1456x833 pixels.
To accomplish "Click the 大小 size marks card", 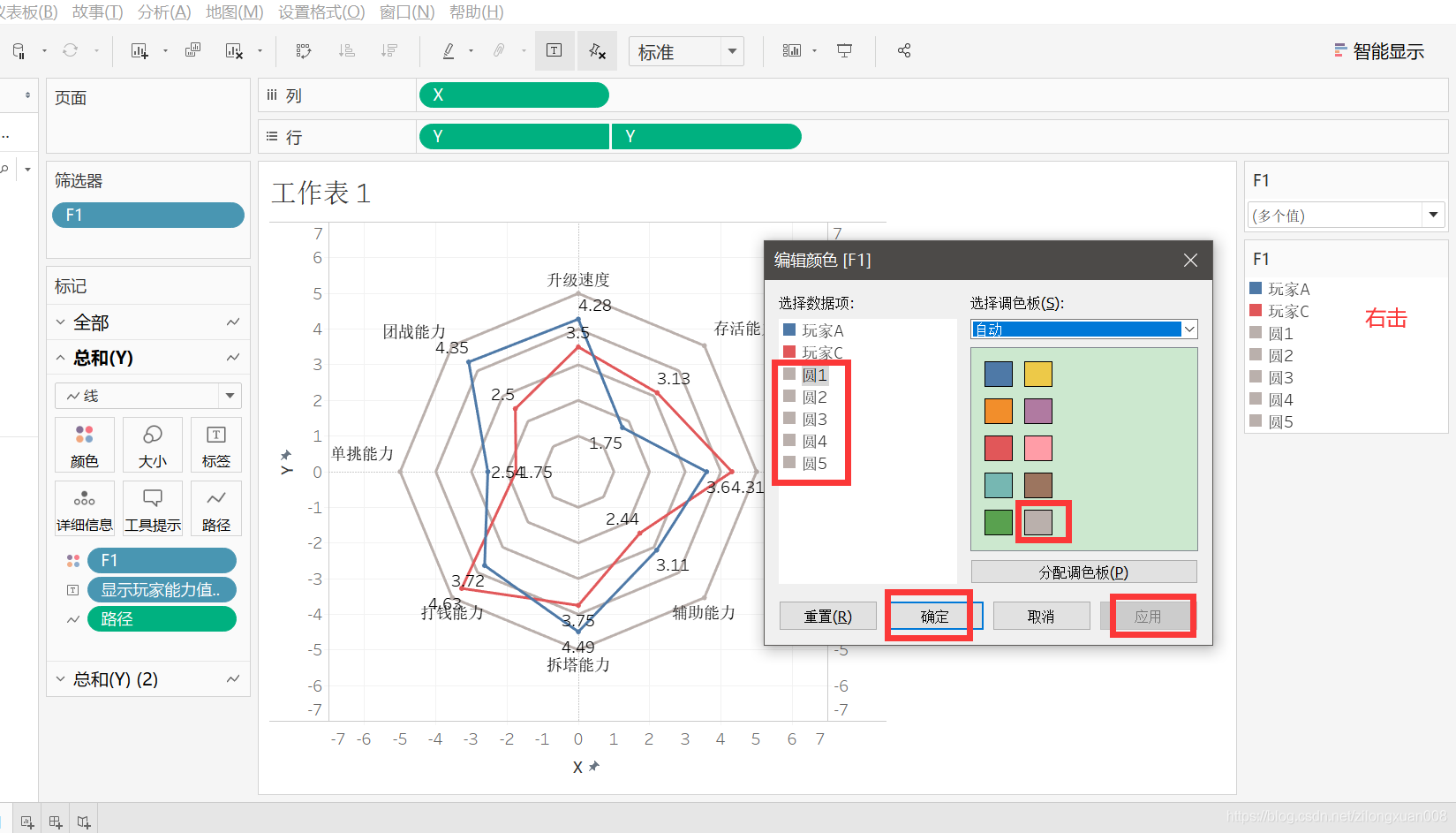I will (153, 444).
